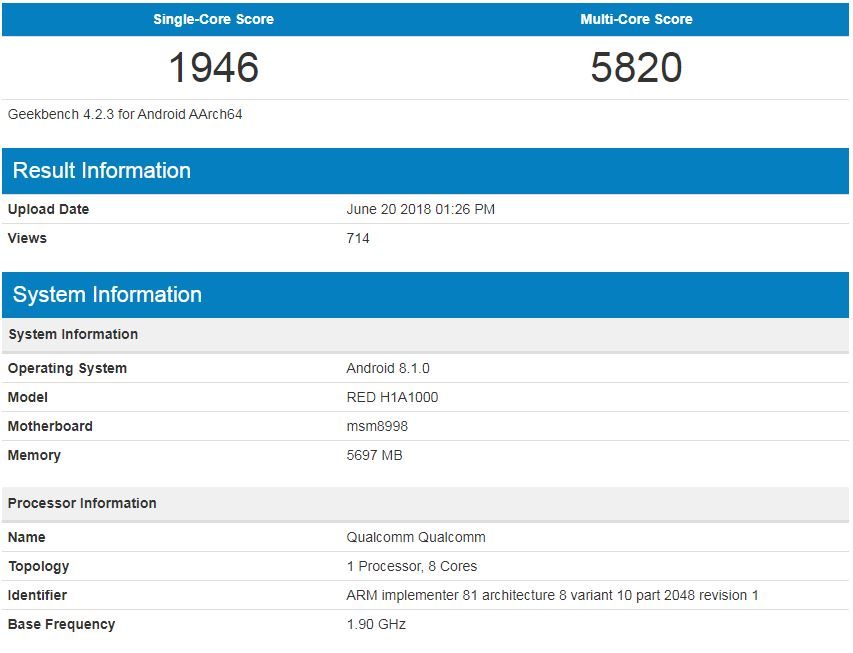Select the Geekbench 4.2.3 for Android AArch64 text

(125, 114)
